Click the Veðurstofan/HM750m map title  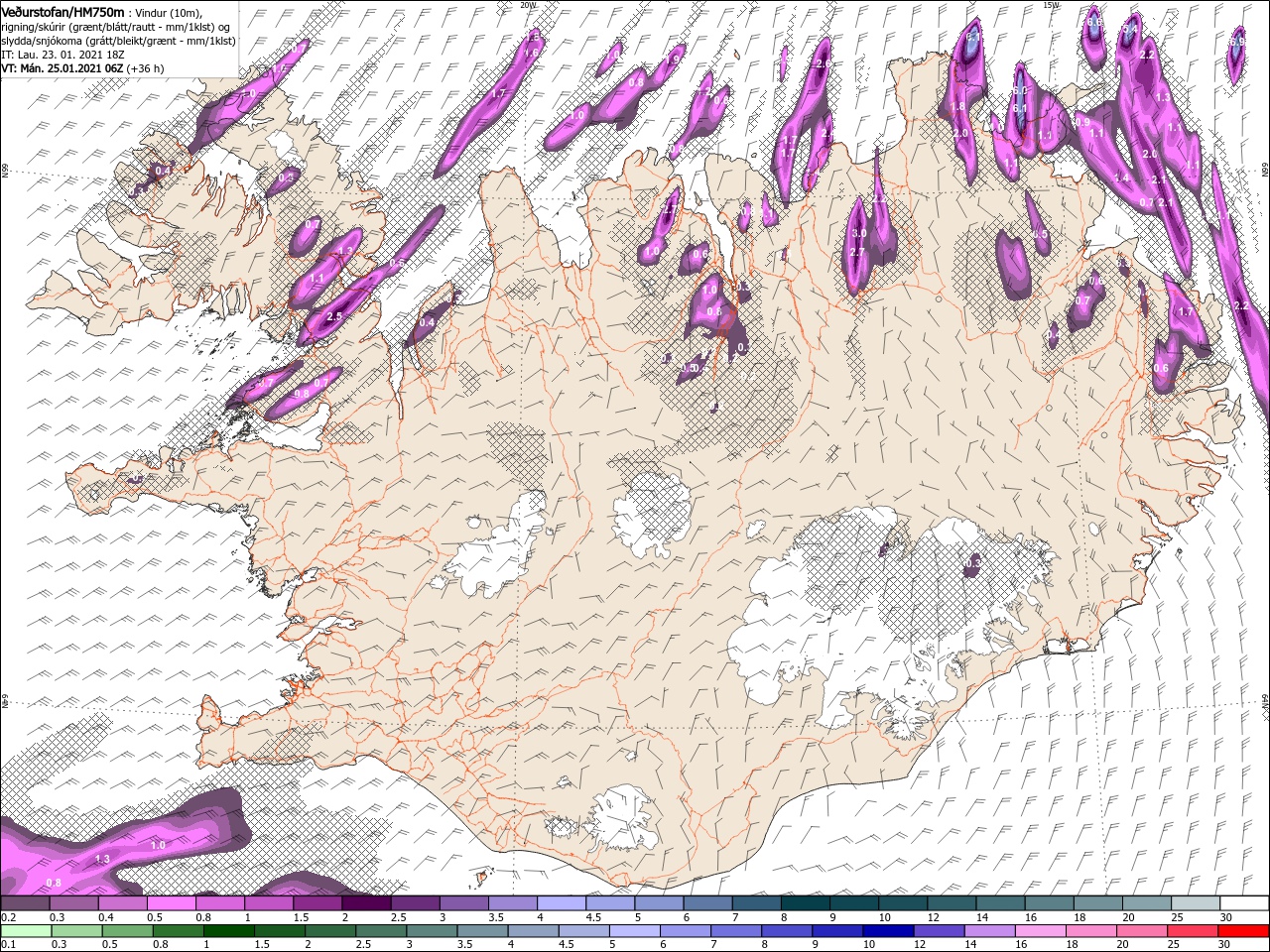(x=63, y=11)
